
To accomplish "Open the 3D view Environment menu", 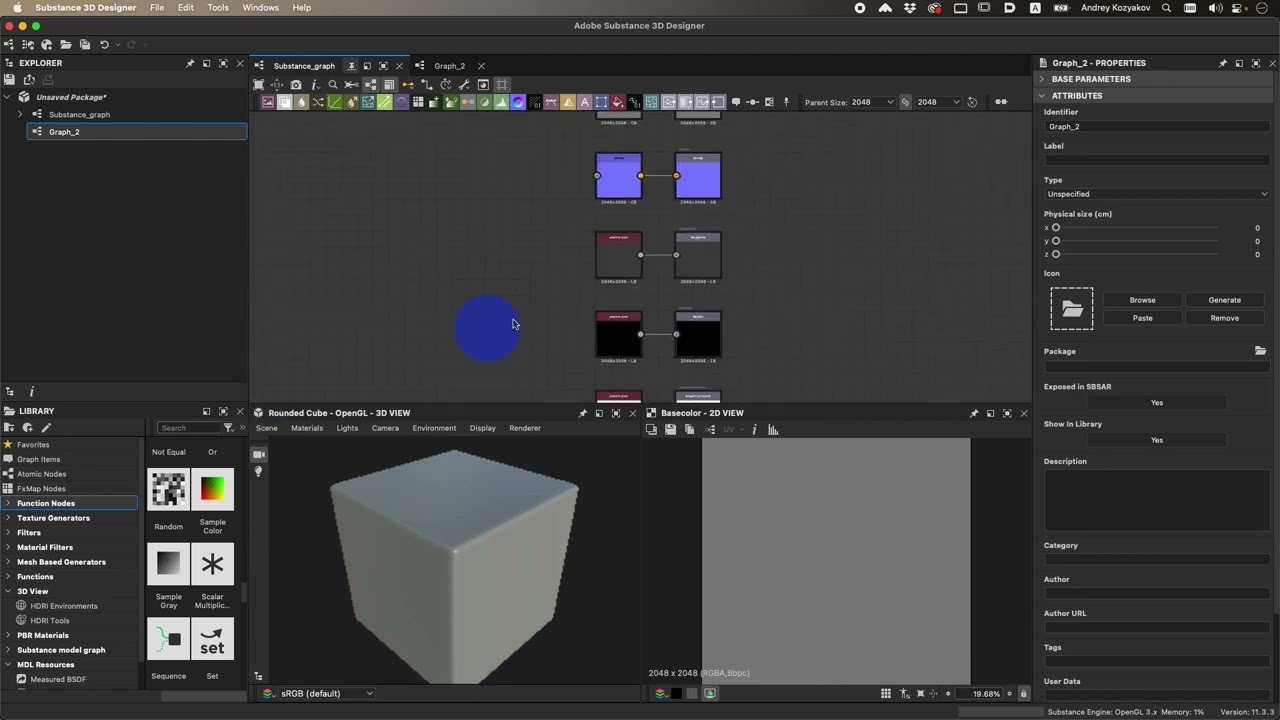I will click(x=434, y=428).
